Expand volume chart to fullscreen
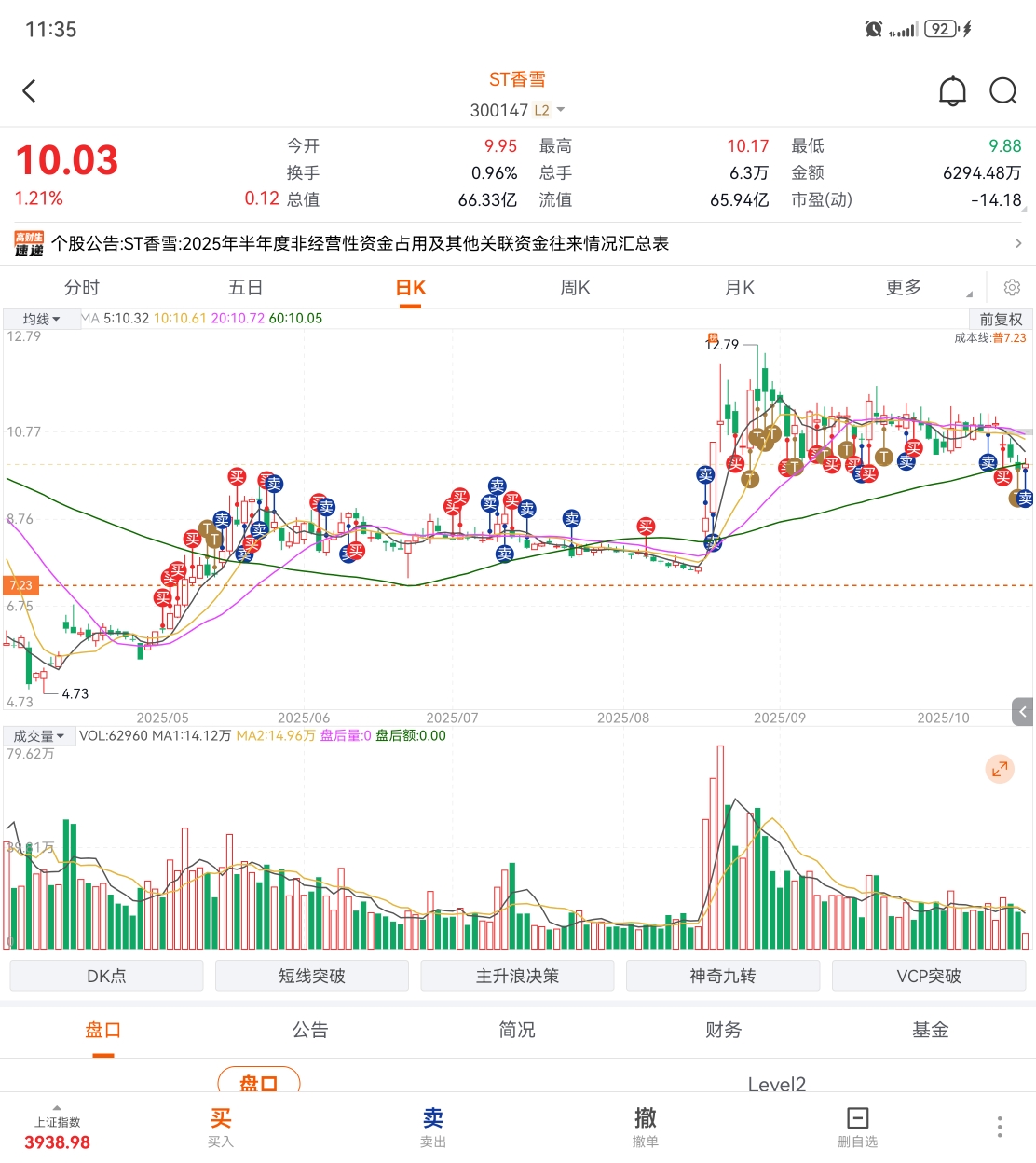The height and width of the screenshot is (1163, 1036). click(1000, 769)
